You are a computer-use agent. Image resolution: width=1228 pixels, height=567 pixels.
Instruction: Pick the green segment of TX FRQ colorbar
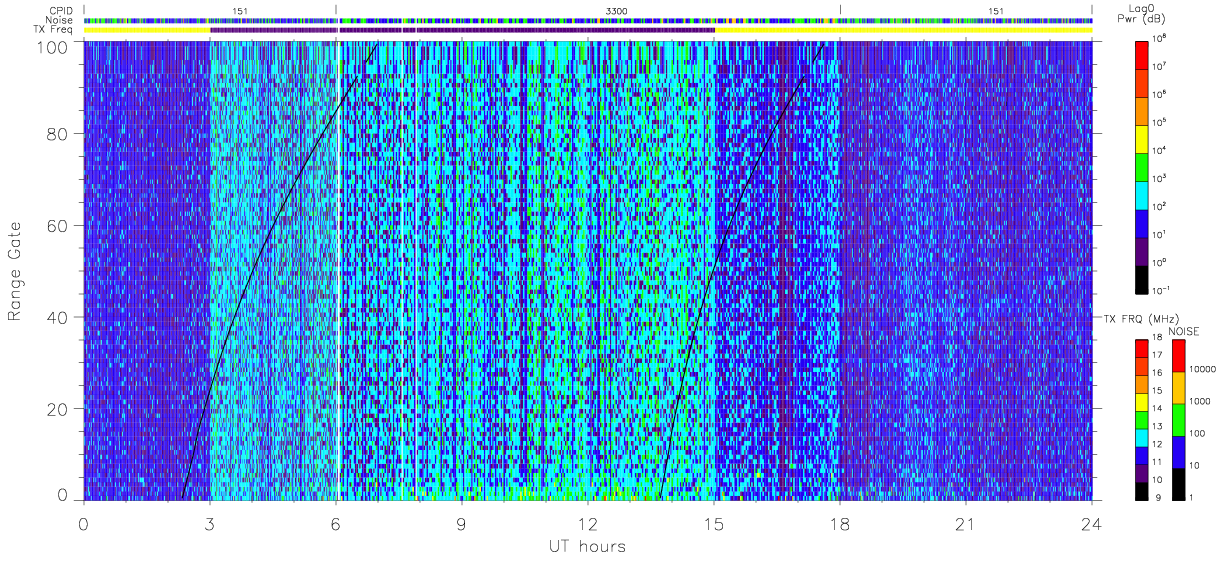click(x=1141, y=420)
